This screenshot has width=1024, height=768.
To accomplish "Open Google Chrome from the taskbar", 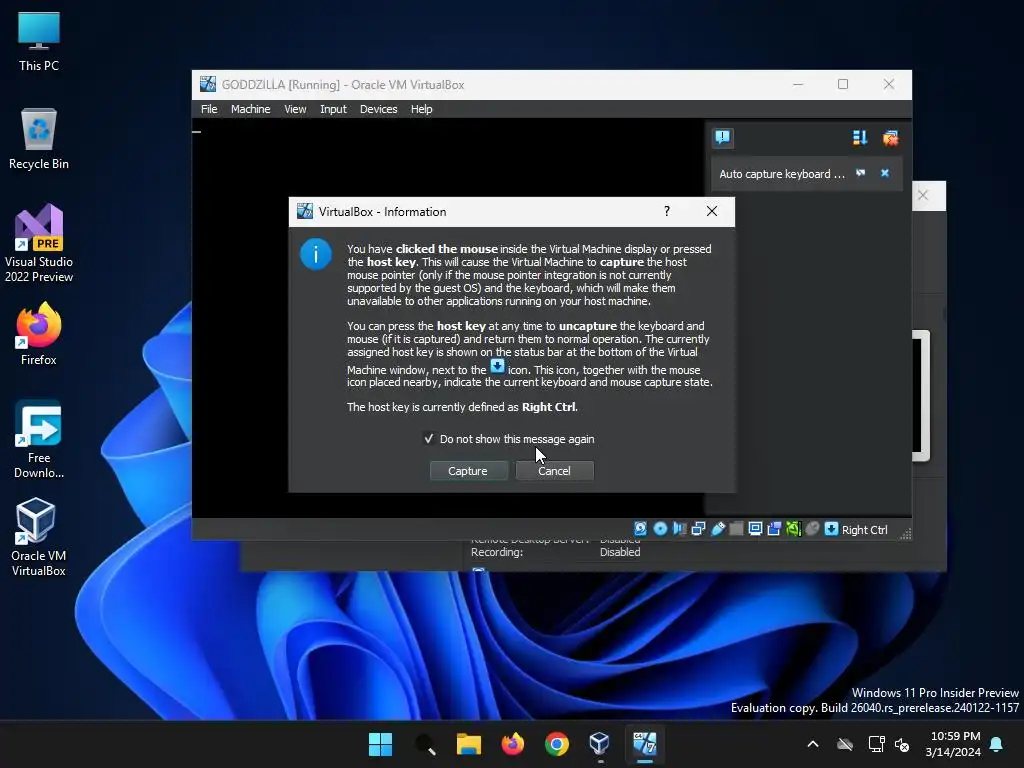I will click(556, 744).
